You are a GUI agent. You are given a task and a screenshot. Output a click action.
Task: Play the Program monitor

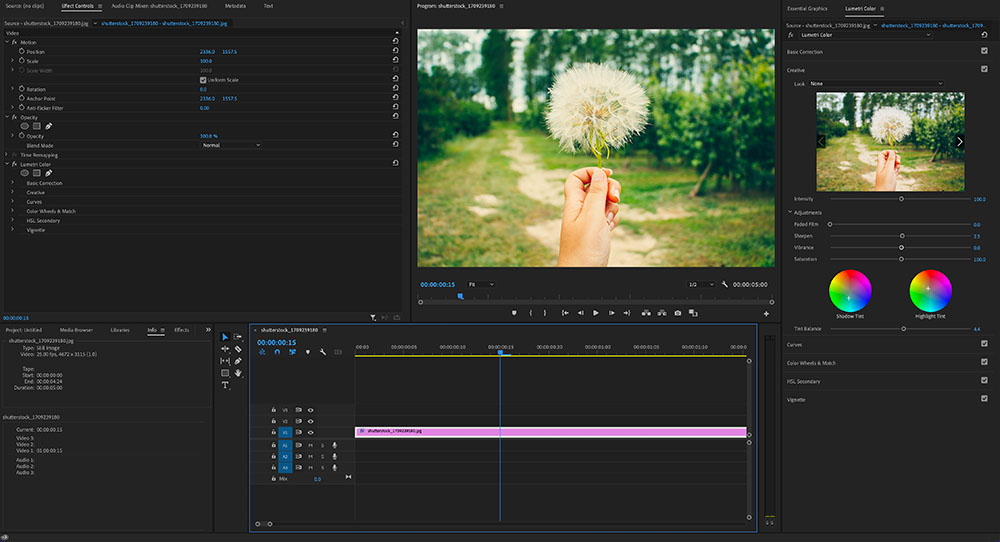coord(596,313)
